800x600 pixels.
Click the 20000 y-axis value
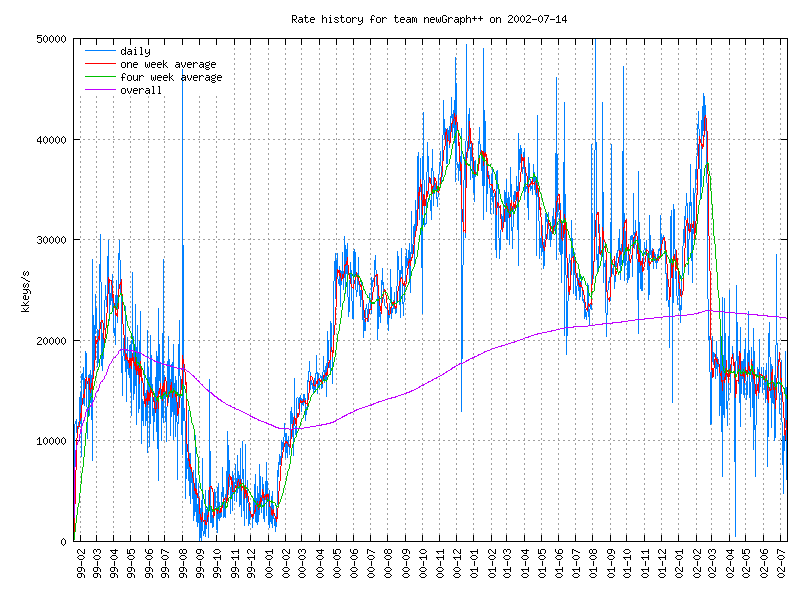click(52, 341)
